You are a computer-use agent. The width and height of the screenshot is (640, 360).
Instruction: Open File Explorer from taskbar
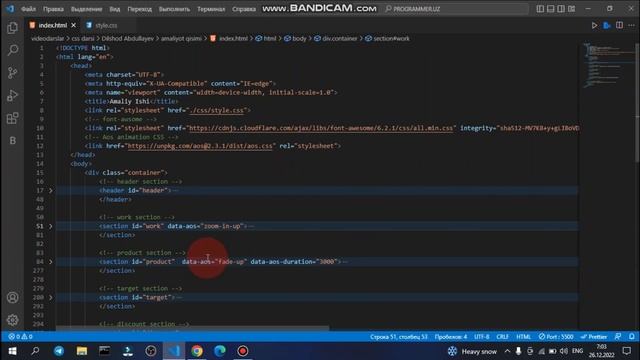click(82, 351)
